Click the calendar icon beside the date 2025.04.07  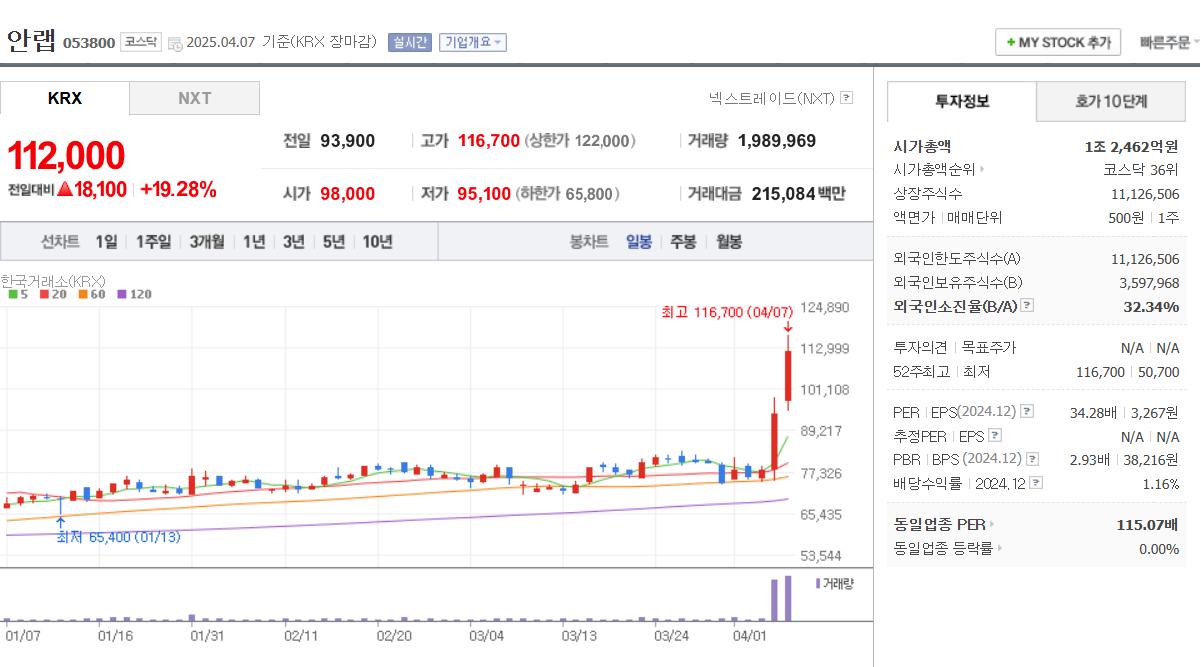pos(175,44)
